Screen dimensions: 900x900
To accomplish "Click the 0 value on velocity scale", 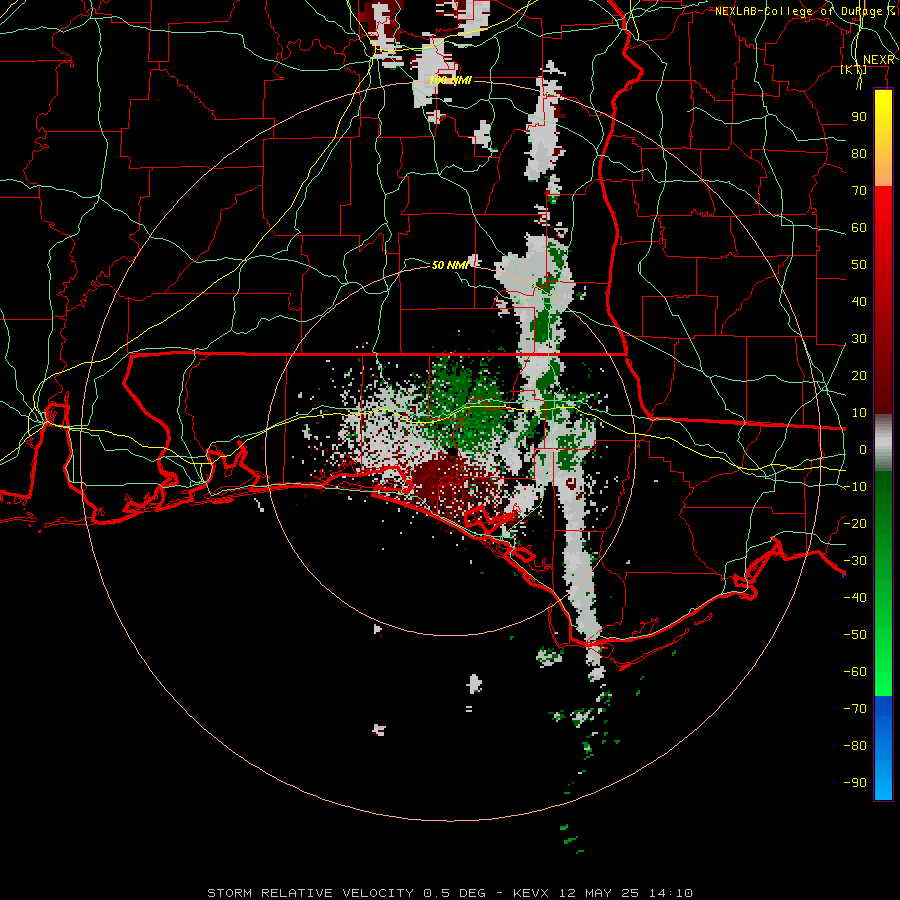I will point(862,449).
